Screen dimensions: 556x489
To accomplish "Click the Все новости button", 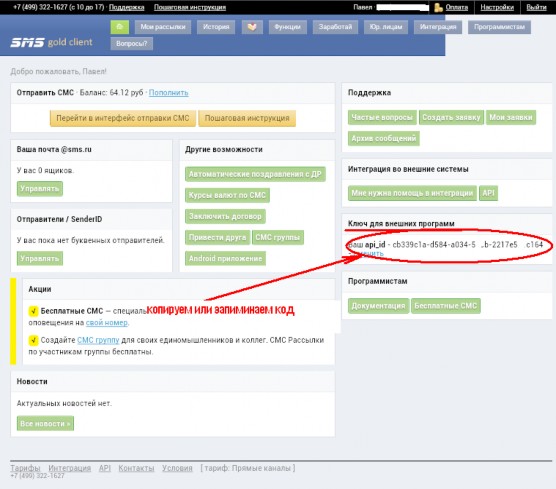I will (x=45, y=423).
